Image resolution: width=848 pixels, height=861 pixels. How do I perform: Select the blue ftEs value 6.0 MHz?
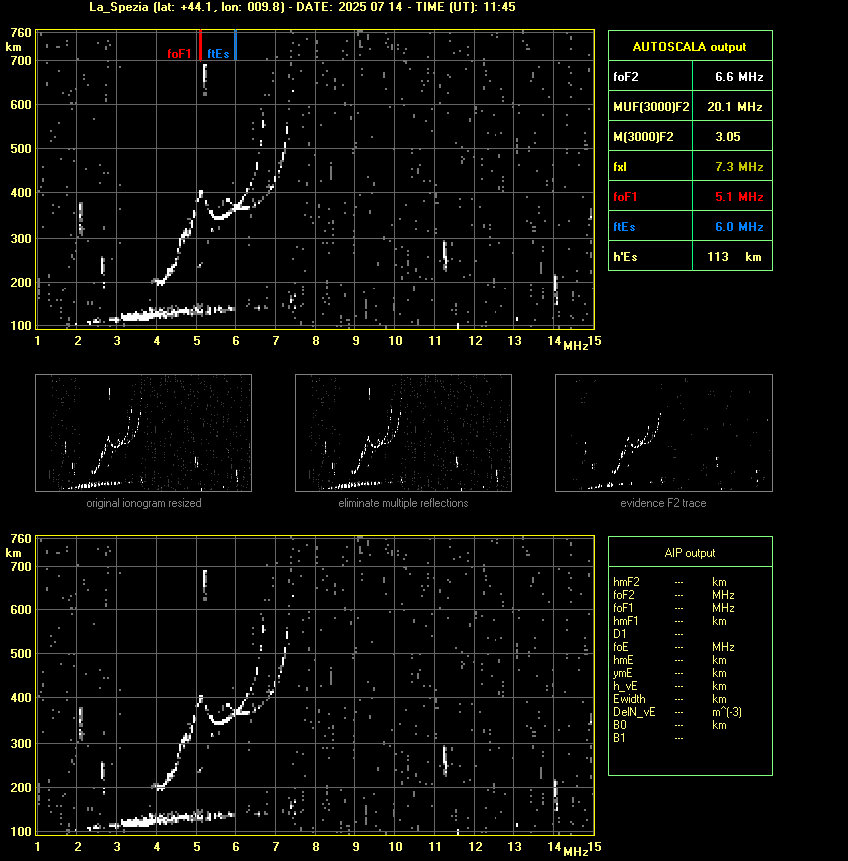(x=739, y=227)
